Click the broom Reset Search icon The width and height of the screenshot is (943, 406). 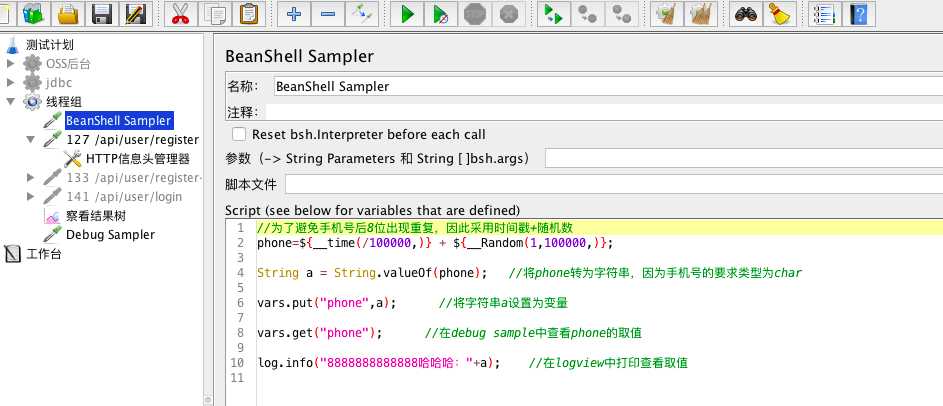click(778, 14)
